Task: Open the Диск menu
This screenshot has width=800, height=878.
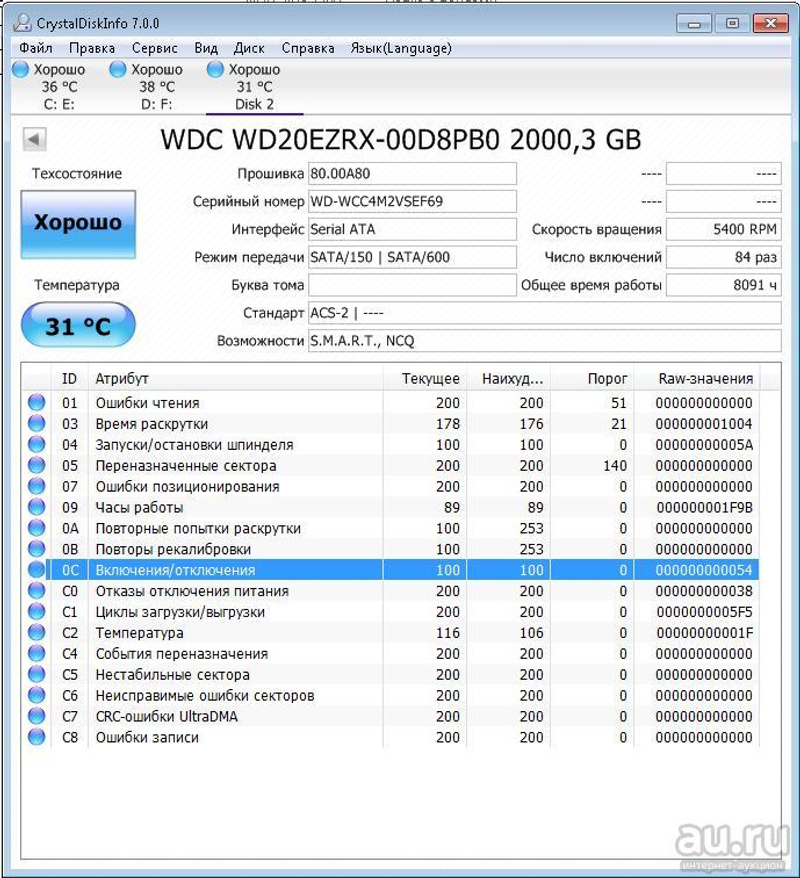Action: tap(249, 48)
